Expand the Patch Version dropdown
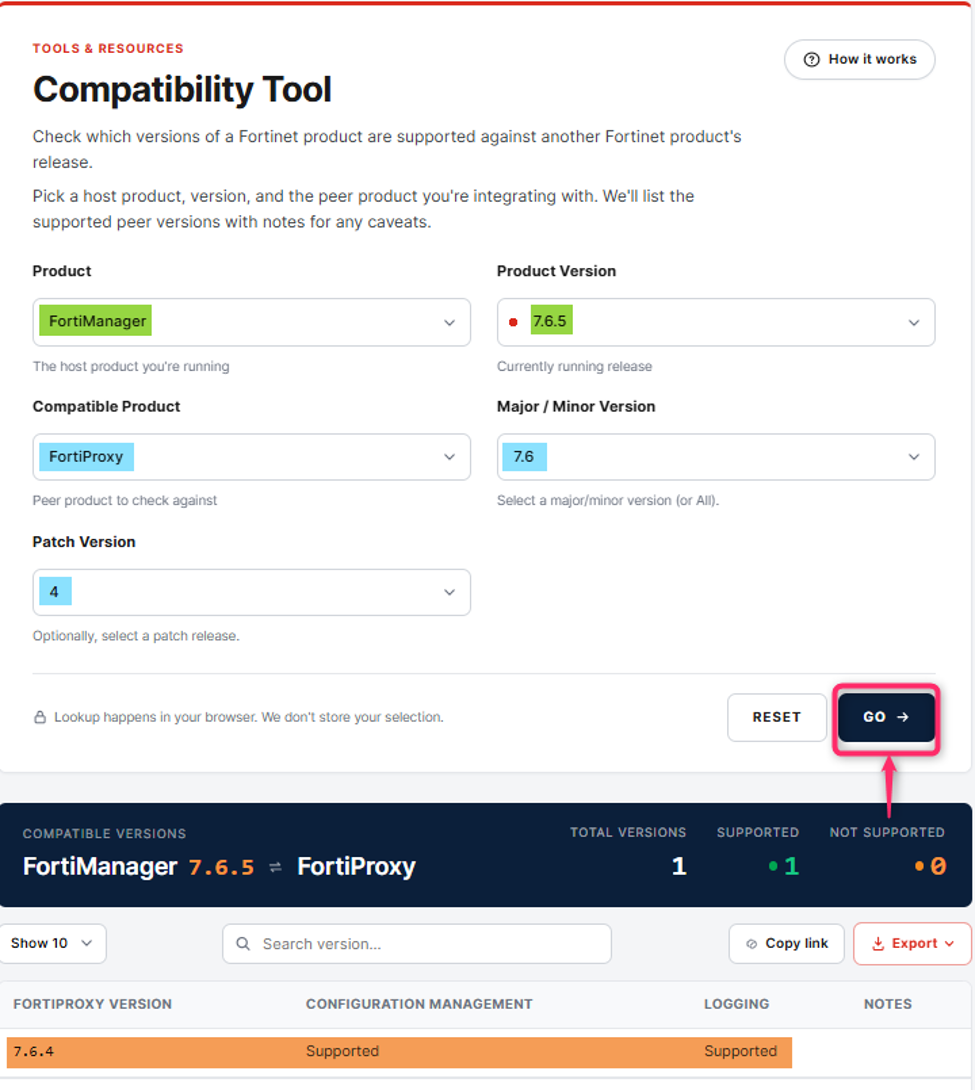This screenshot has width=975, height=1090. (x=252, y=592)
